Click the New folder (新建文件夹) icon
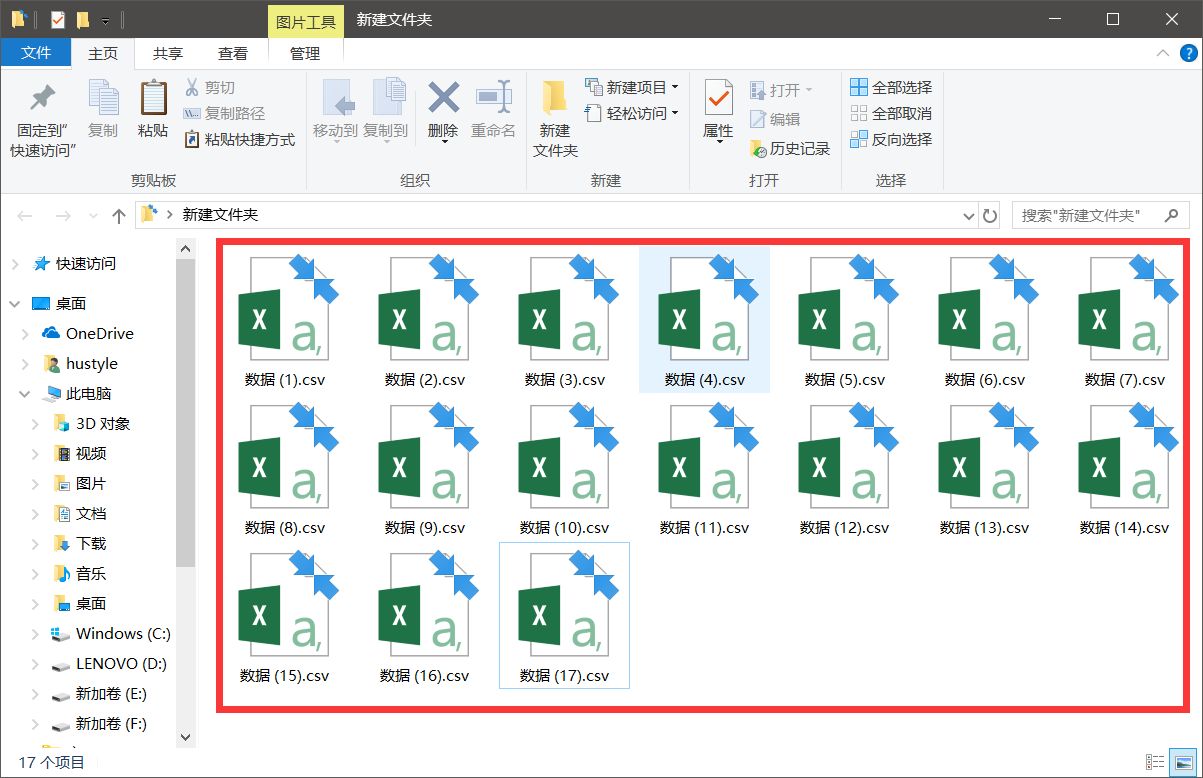1203x778 pixels. coord(555,98)
